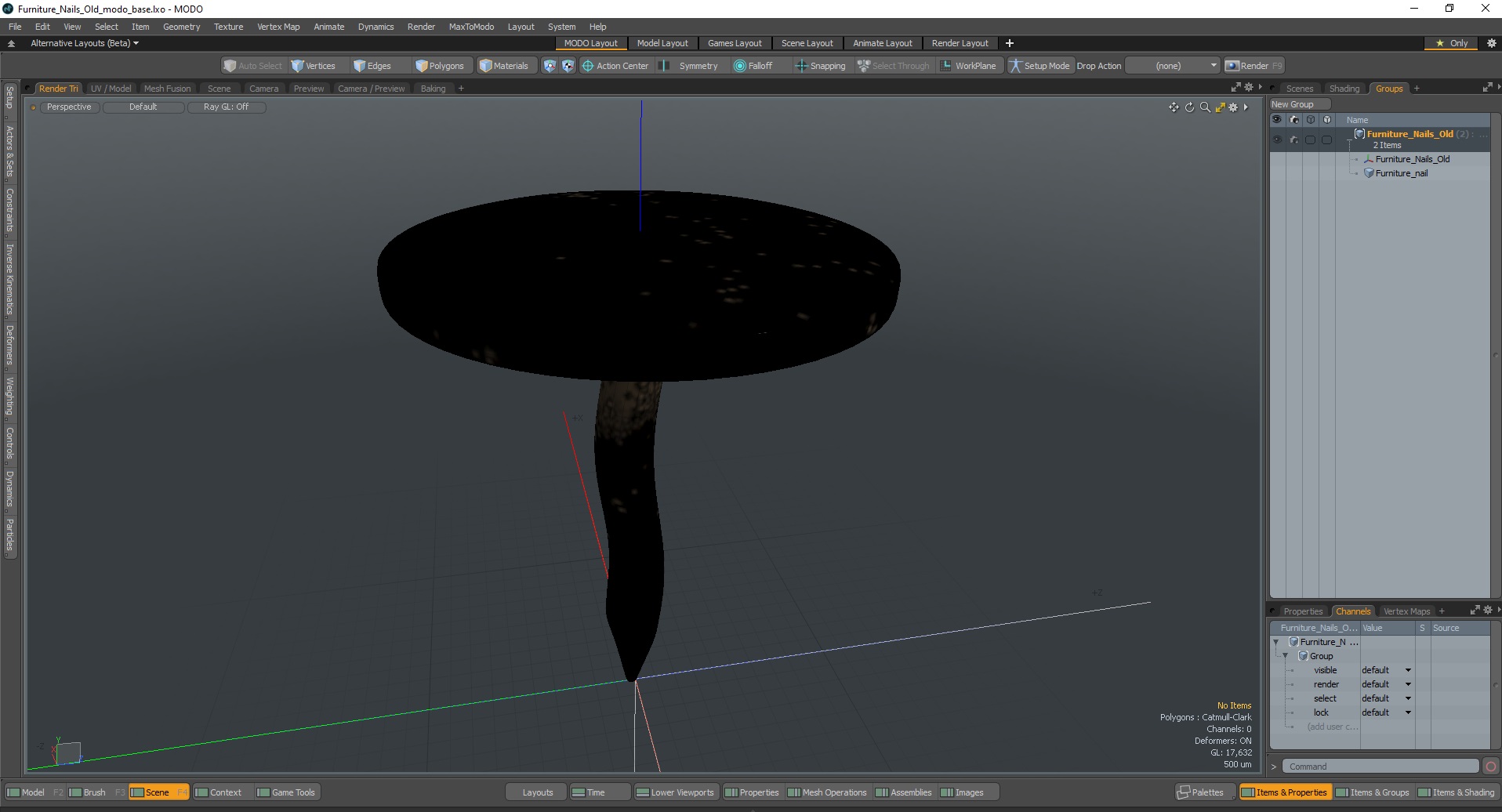Click the viewport rotate icon
The width and height of the screenshot is (1502, 812).
pyautogui.click(x=1189, y=107)
